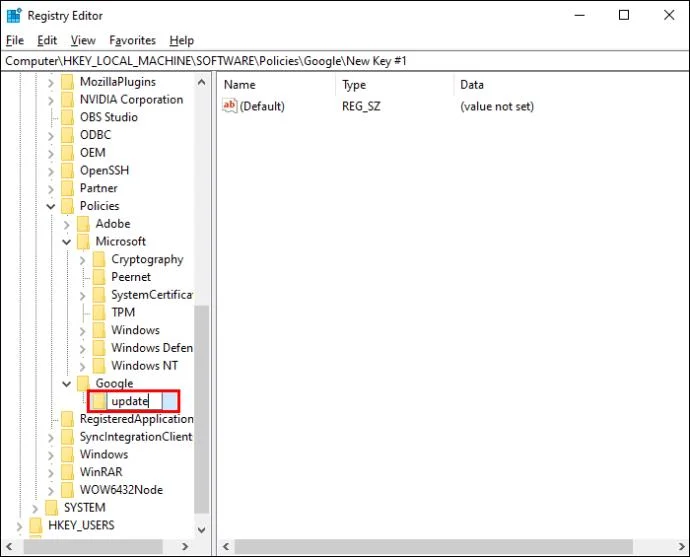
Task: Select the OEM folder icon
Action: pyautogui.click(x=67, y=153)
